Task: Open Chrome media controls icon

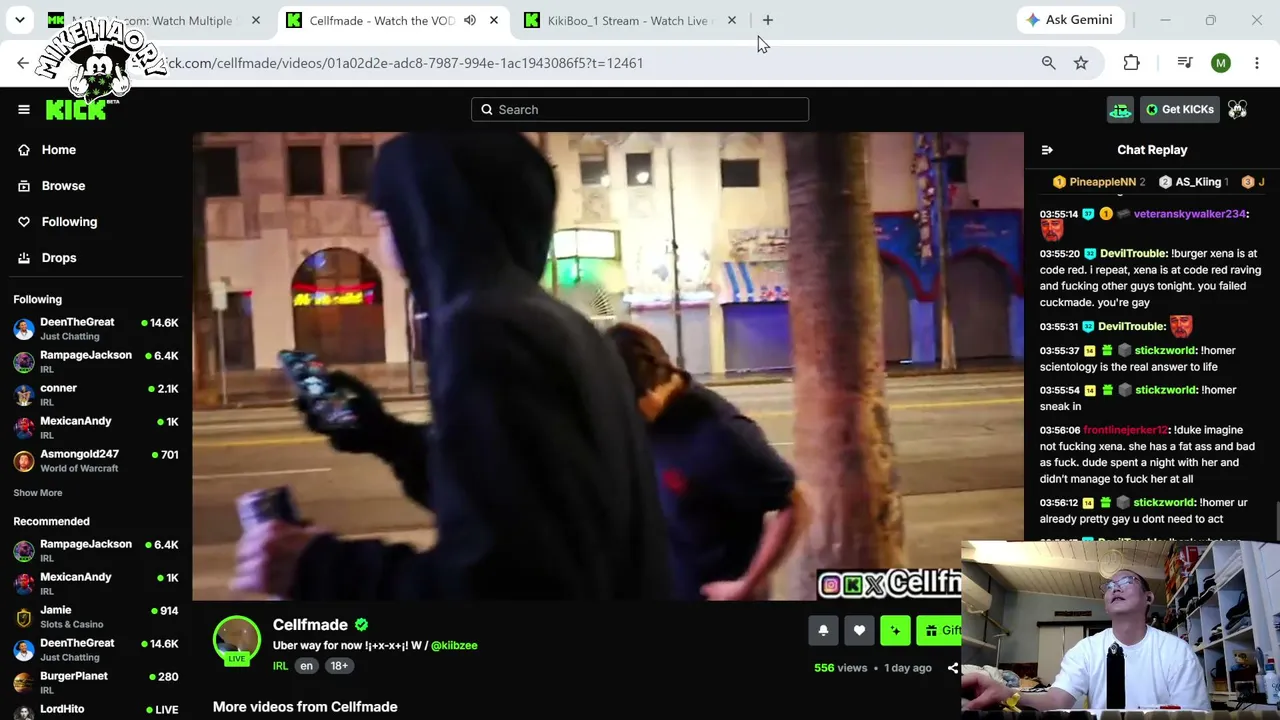Action: 1185,63
